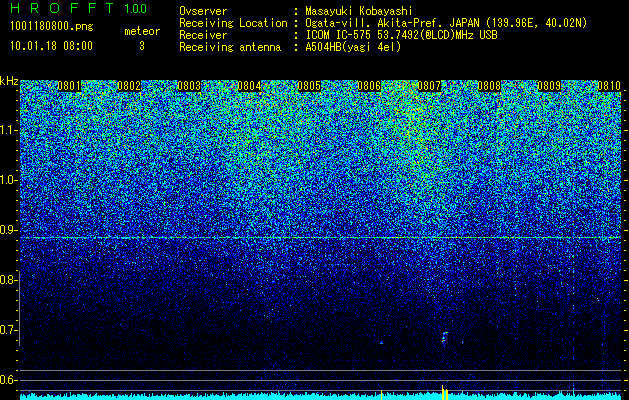
Task: Click the 1.0 kHz axis tick label
Action: tap(7, 180)
